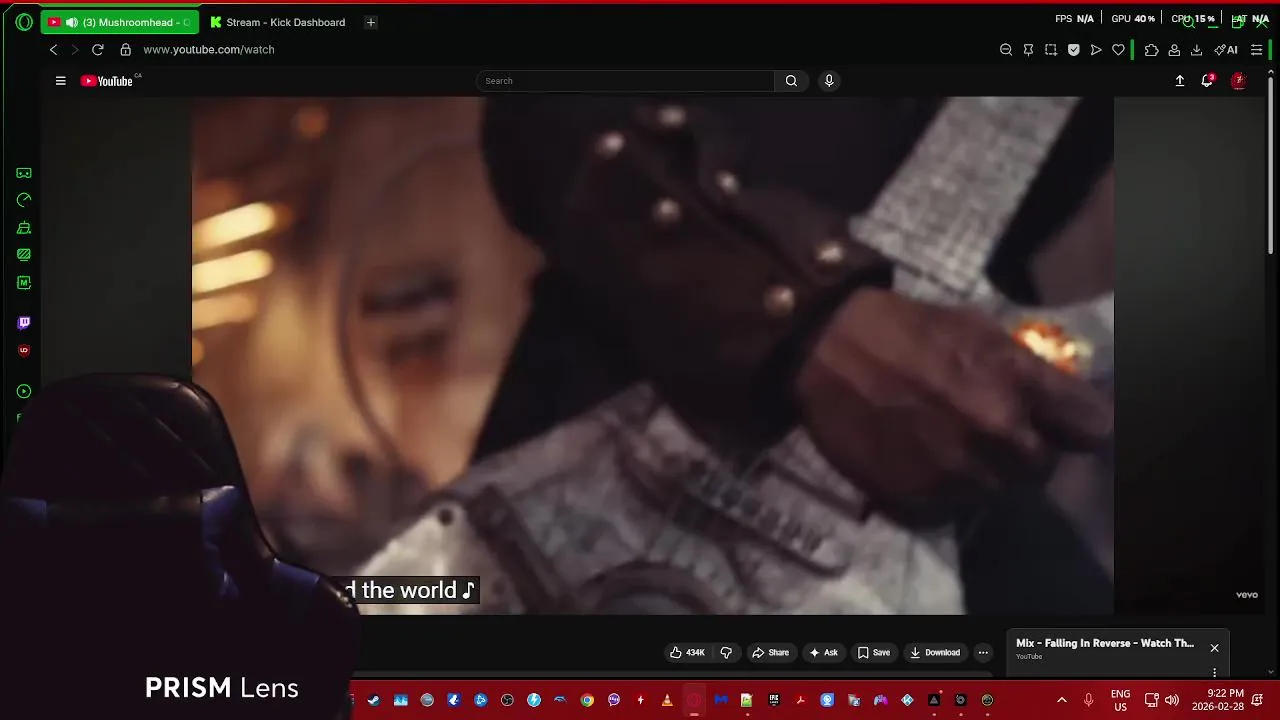Open the Easy Setup sliders menu
Viewport: 1280px width, 720px height.
(1257, 50)
